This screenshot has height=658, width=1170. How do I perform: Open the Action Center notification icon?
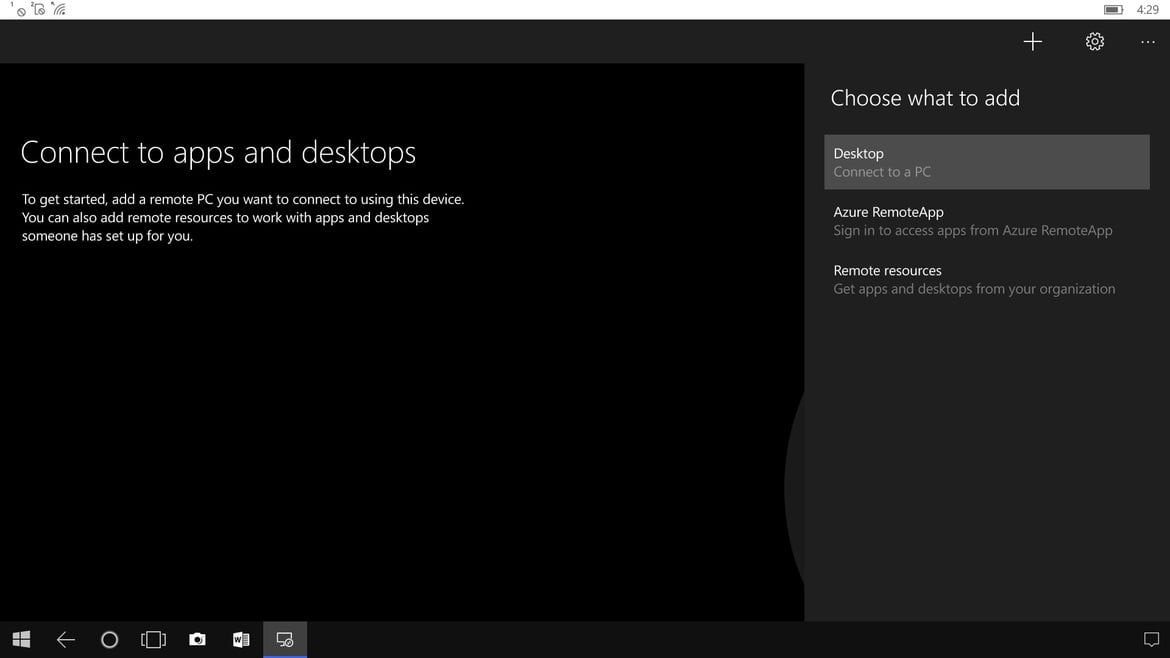tap(1151, 639)
